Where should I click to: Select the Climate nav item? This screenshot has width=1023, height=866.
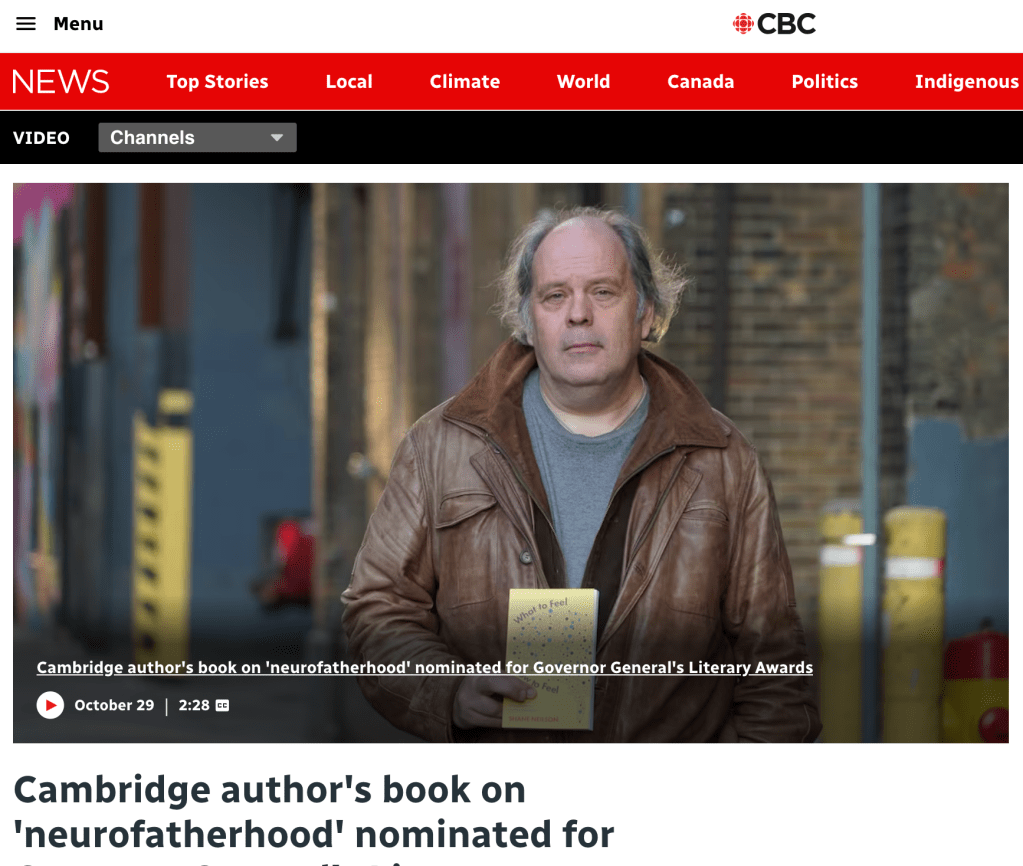pyautogui.click(x=465, y=82)
